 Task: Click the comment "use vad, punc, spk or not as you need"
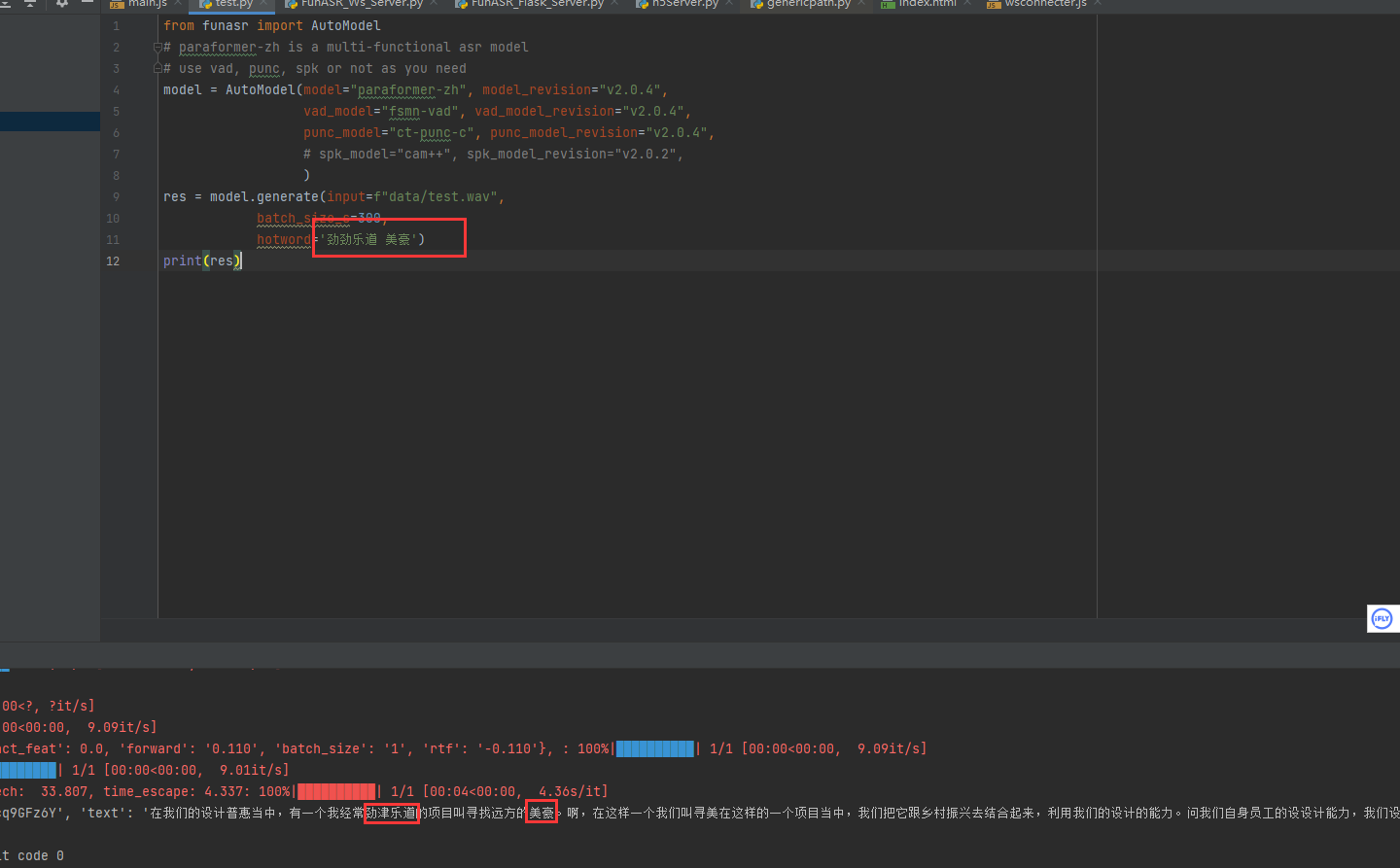click(323, 69)
